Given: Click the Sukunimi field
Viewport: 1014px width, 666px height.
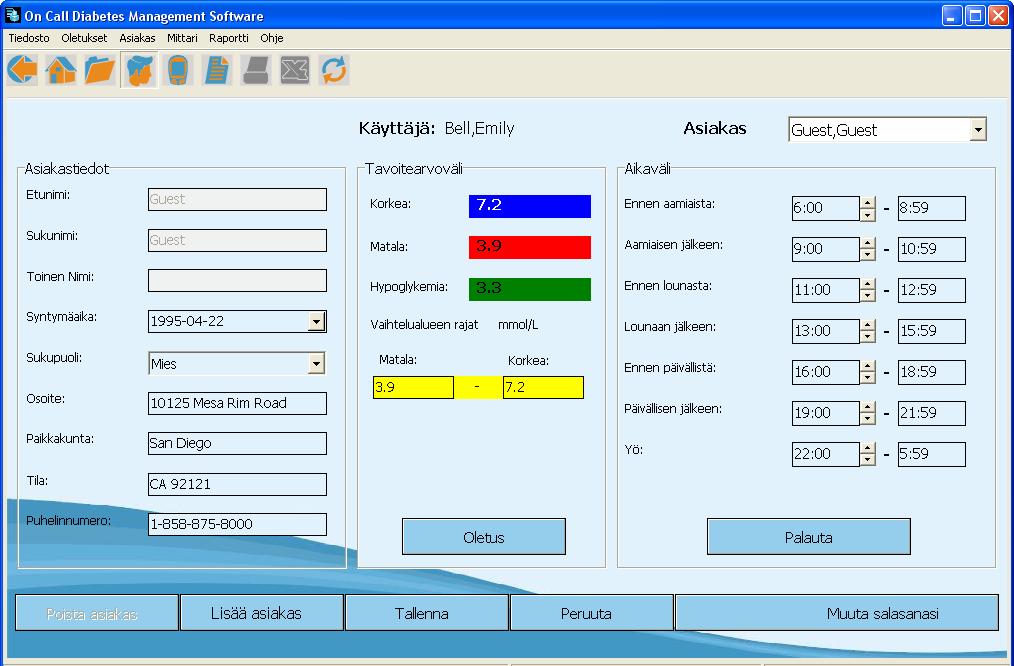Looking at the screenshot, I should pos(237,240).
